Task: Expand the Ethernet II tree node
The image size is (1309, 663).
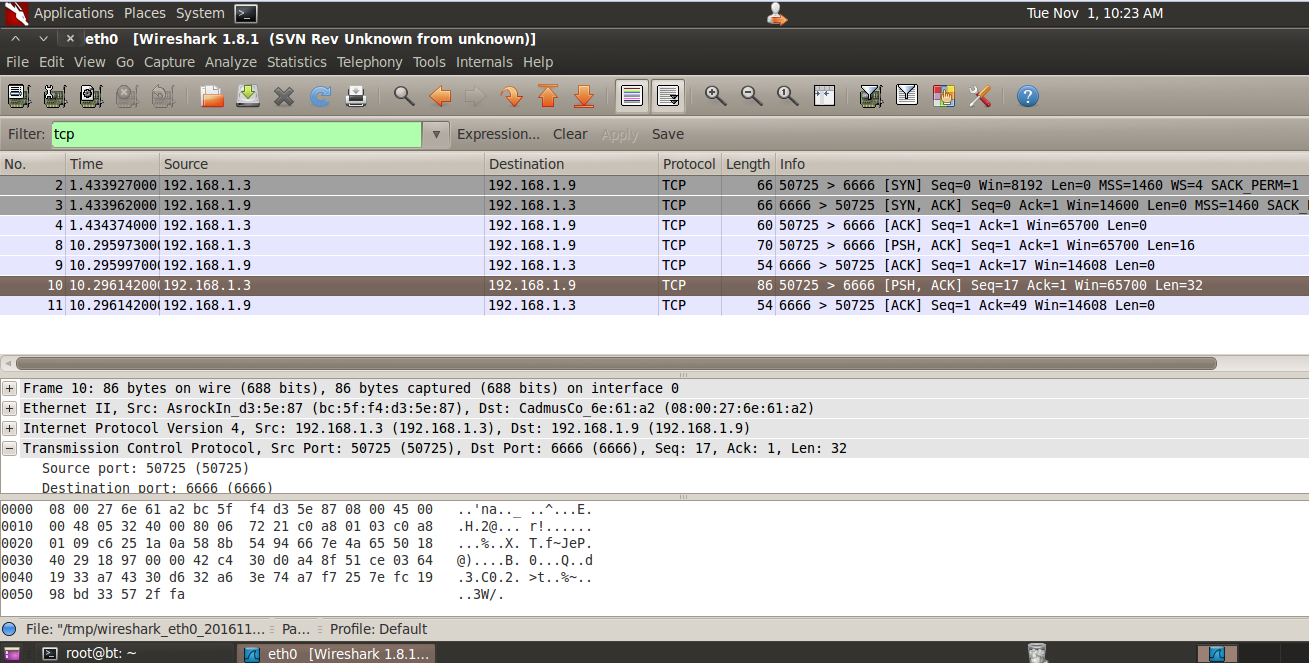Action: pos(10,408)
